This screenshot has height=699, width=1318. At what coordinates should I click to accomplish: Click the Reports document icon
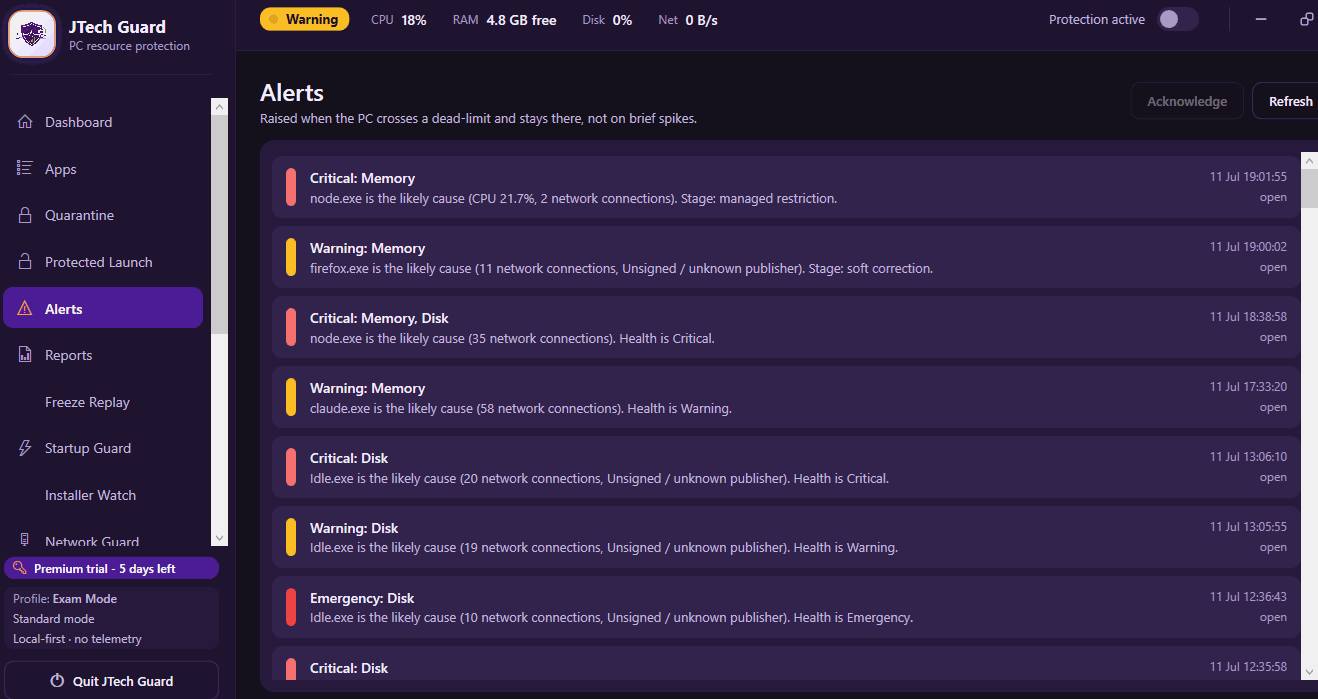click(25, 355)
